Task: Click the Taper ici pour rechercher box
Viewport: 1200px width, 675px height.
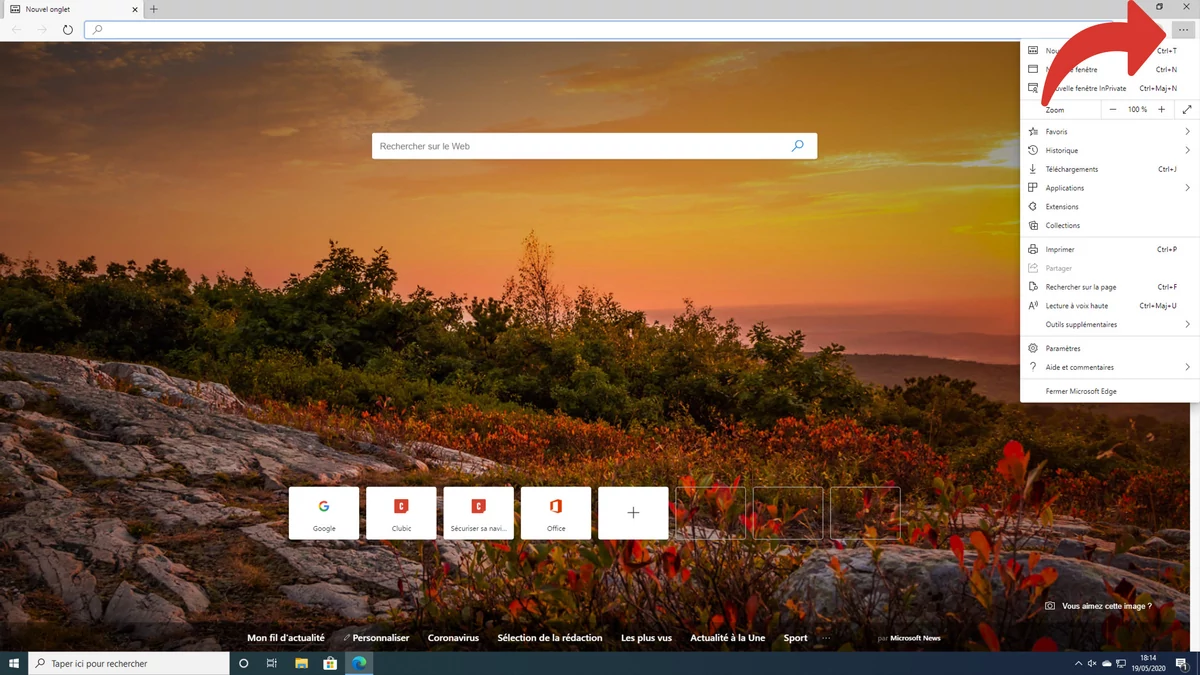Action: tap(129, 663)
